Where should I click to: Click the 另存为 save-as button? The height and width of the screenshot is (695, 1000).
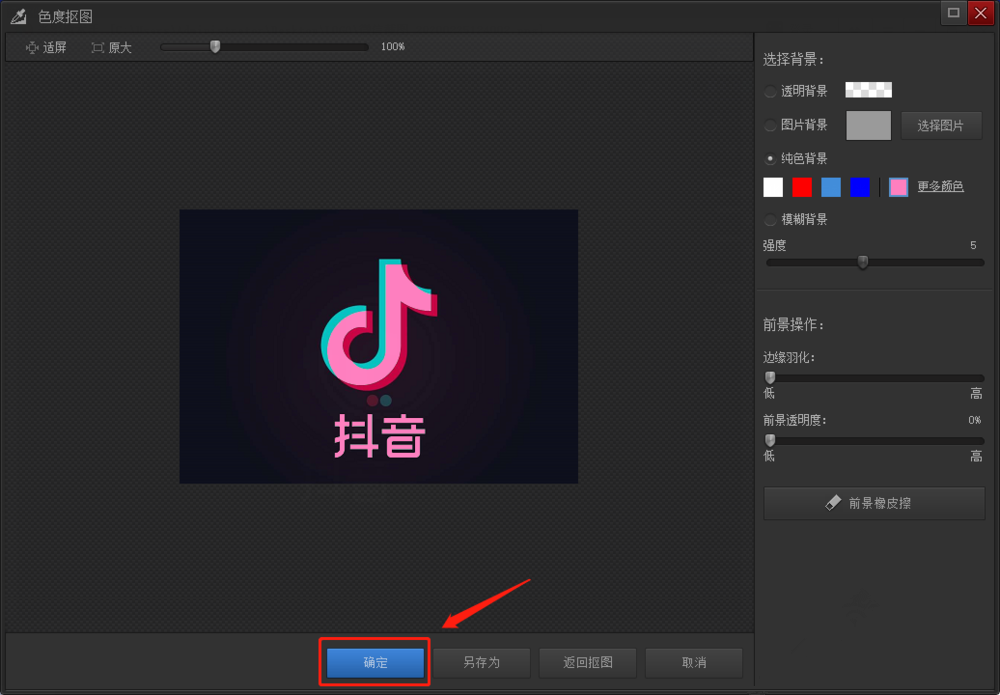point(482,662)
